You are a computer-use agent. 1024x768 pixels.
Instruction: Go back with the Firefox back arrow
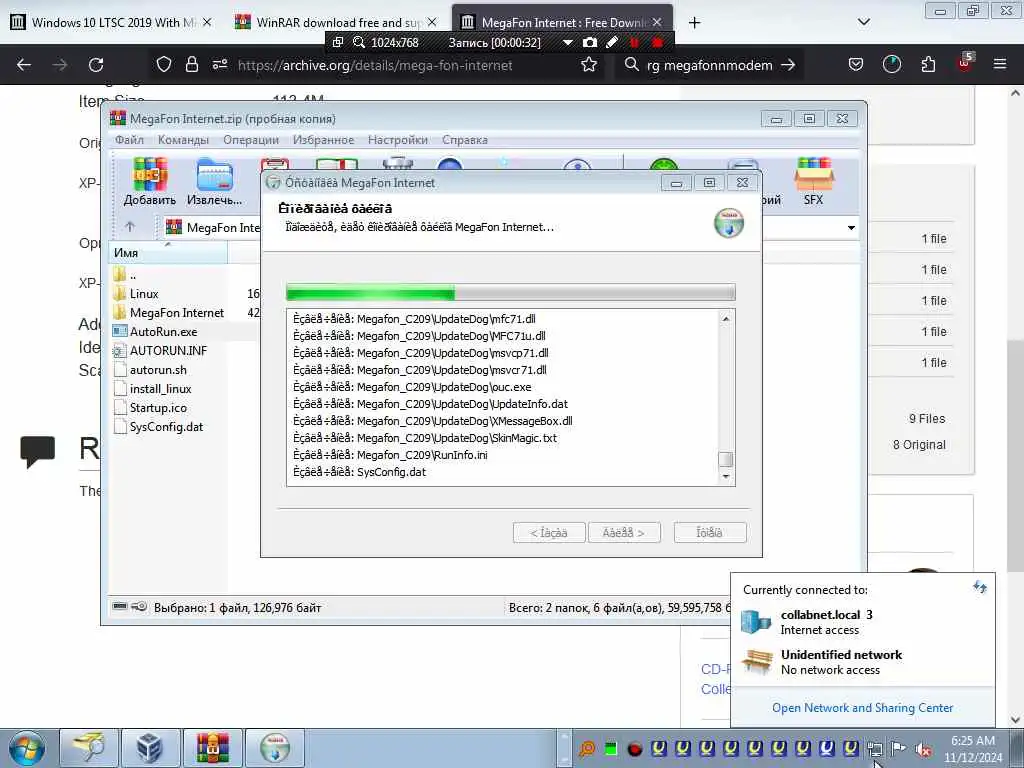coord(24,65)
